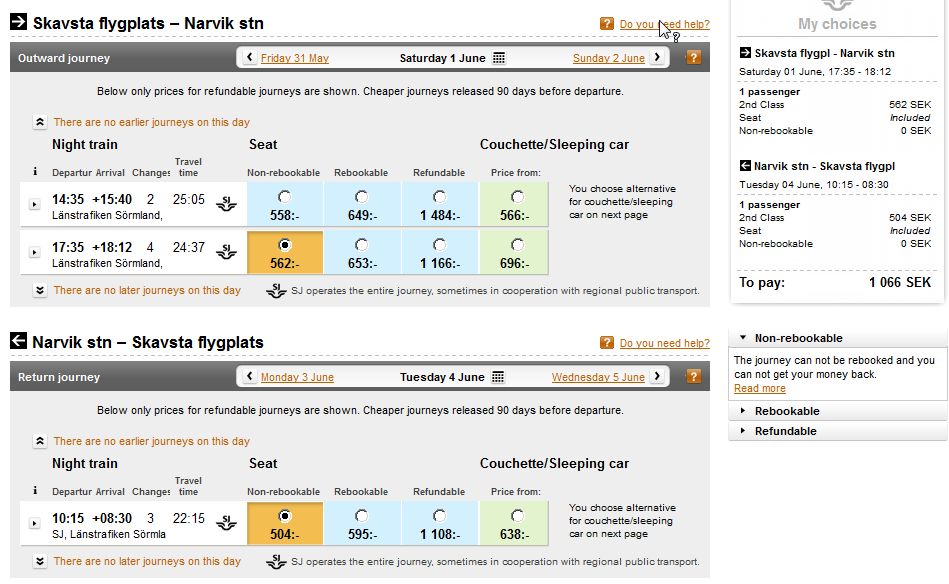Image resolution: width=949 pixels, height=584 pixels.
Task: Click orange help icon in Return journey bar
Action: (693, 376)
